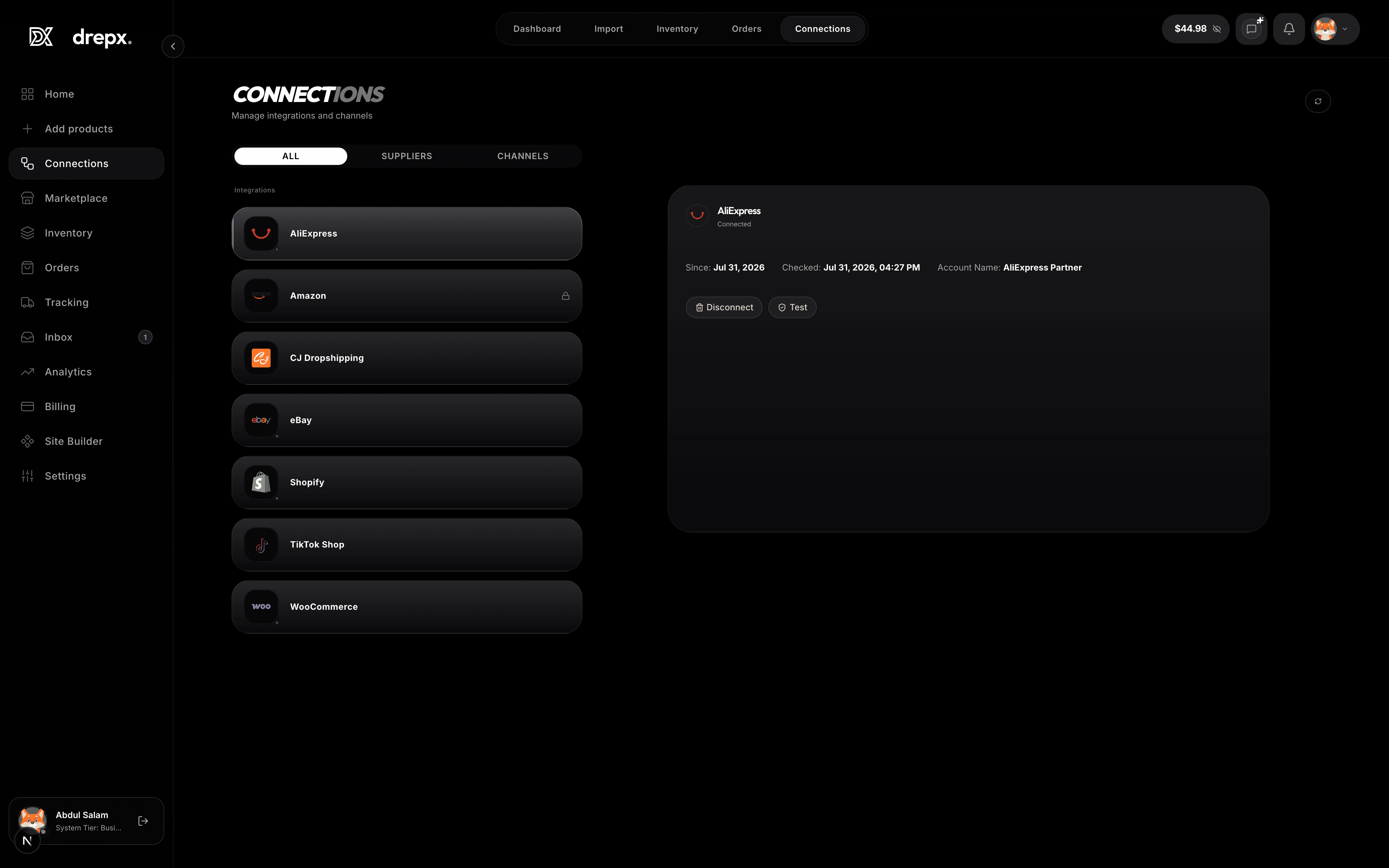Click the Shopify bag logo
The image size is (1389, 868).
(x=261, y=482)
